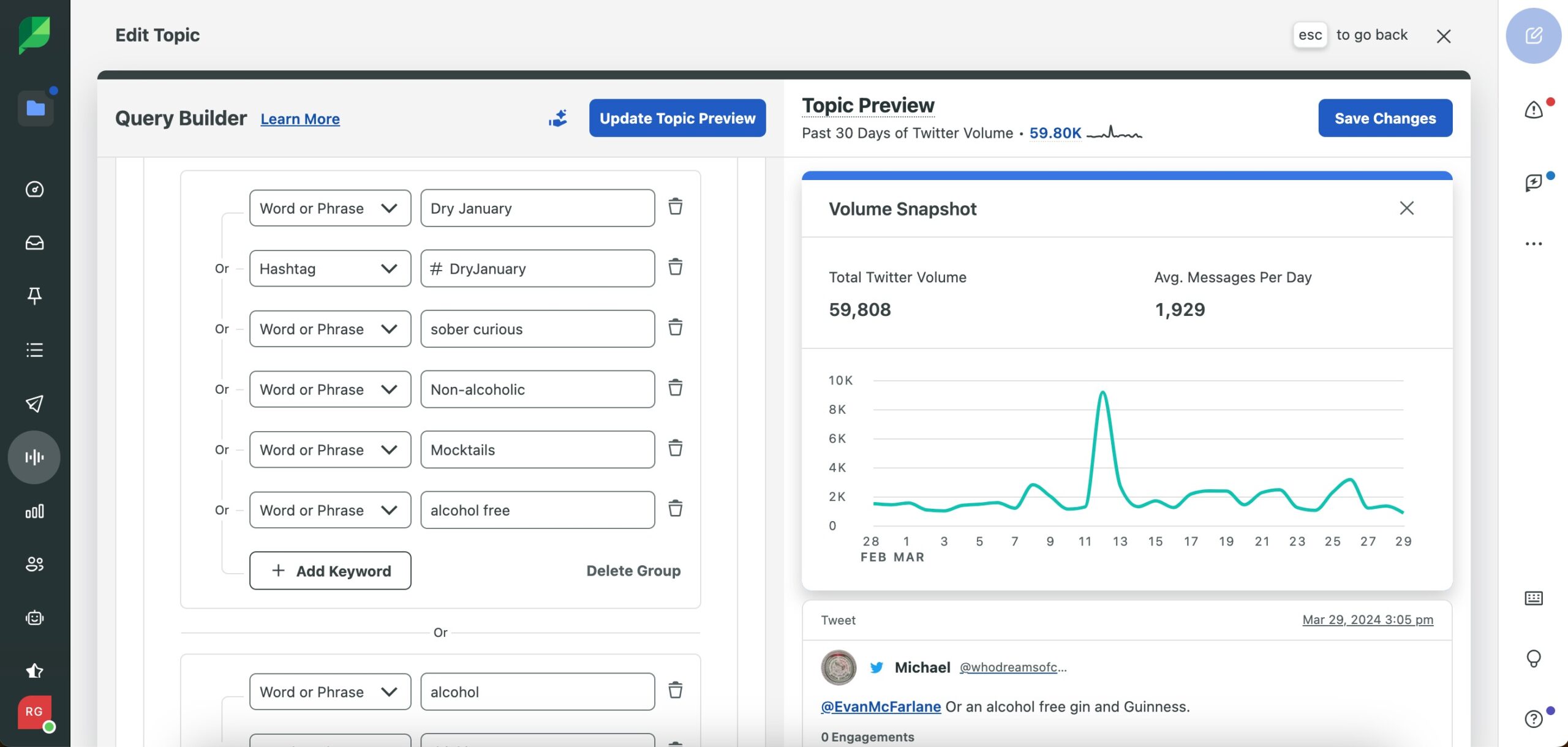Open the Reviews star icon
The image size is (1568, 747).
click(x=34, y=671)
